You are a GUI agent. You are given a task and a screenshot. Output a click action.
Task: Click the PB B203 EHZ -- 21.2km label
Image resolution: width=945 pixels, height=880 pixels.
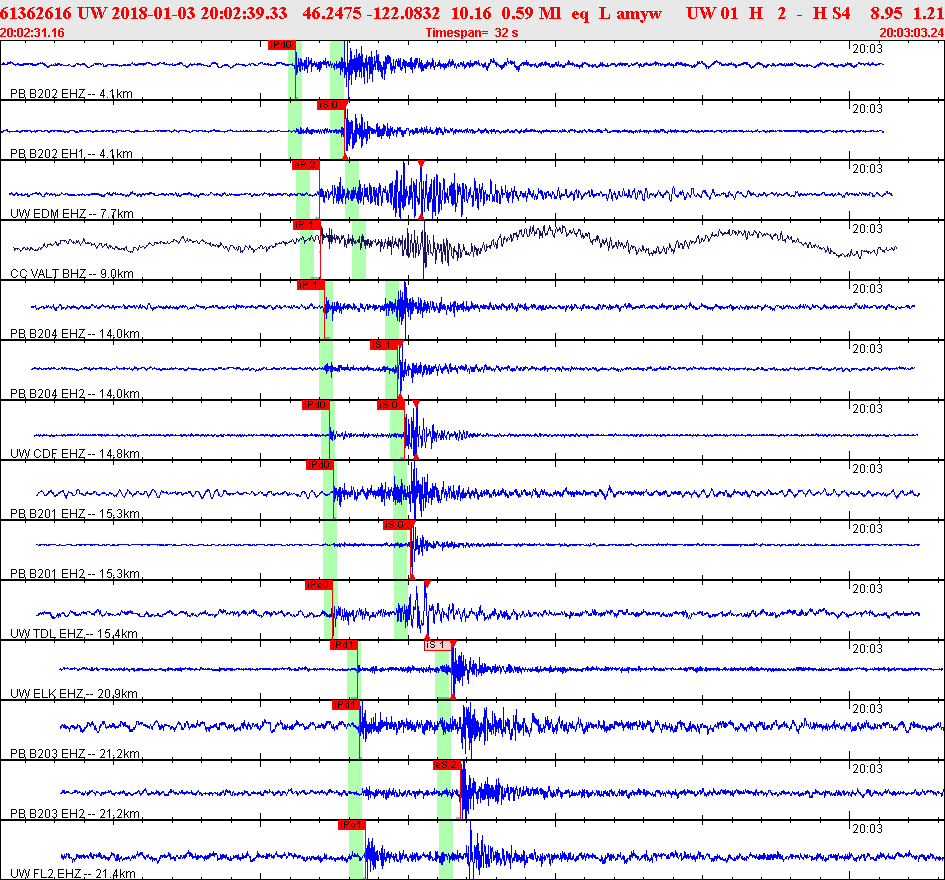(x=75, y=753)
